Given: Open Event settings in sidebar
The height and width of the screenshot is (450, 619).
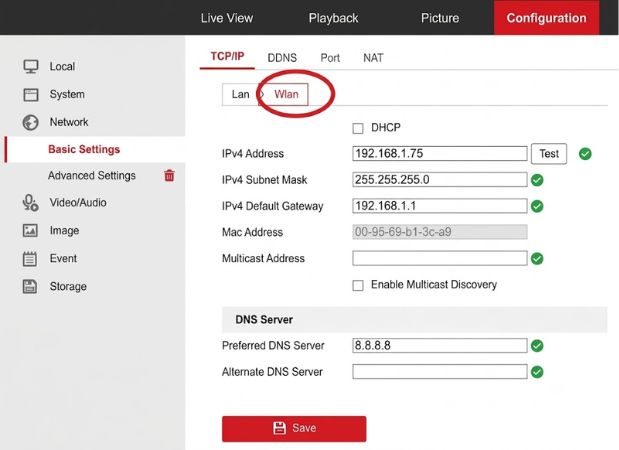Looking at the screenshot, I should (63, 259).
